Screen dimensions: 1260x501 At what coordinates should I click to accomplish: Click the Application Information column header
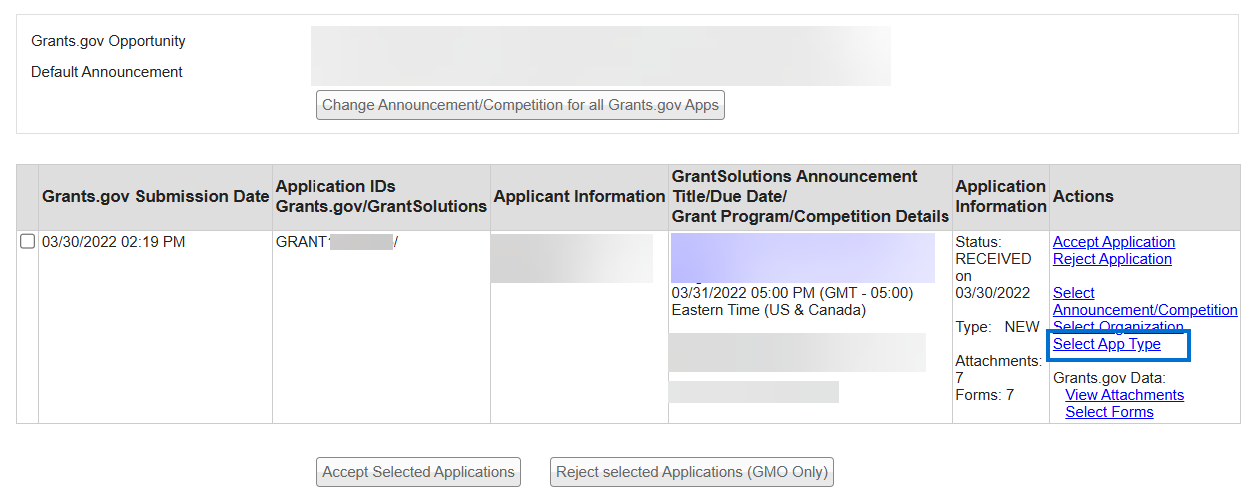click(1000, 197)
